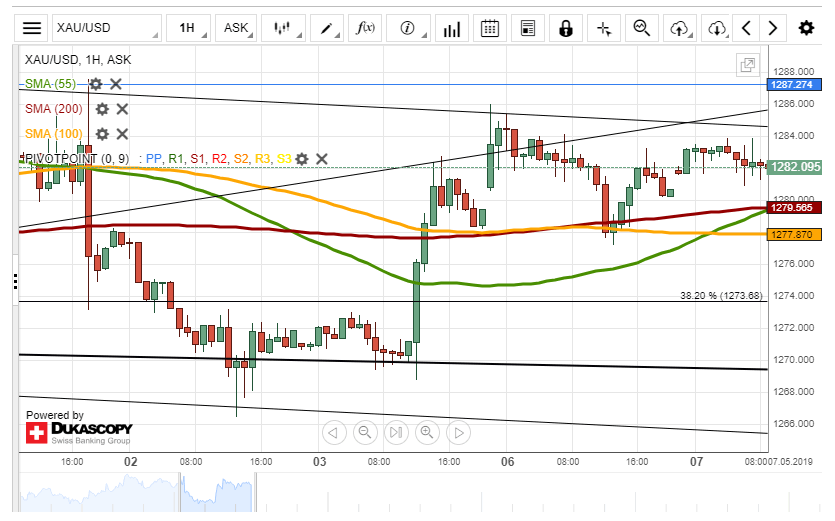This screenshot has width=835, height=521.
Task: Click the cloud upload save icon
Action: click(x=680, y=28)
